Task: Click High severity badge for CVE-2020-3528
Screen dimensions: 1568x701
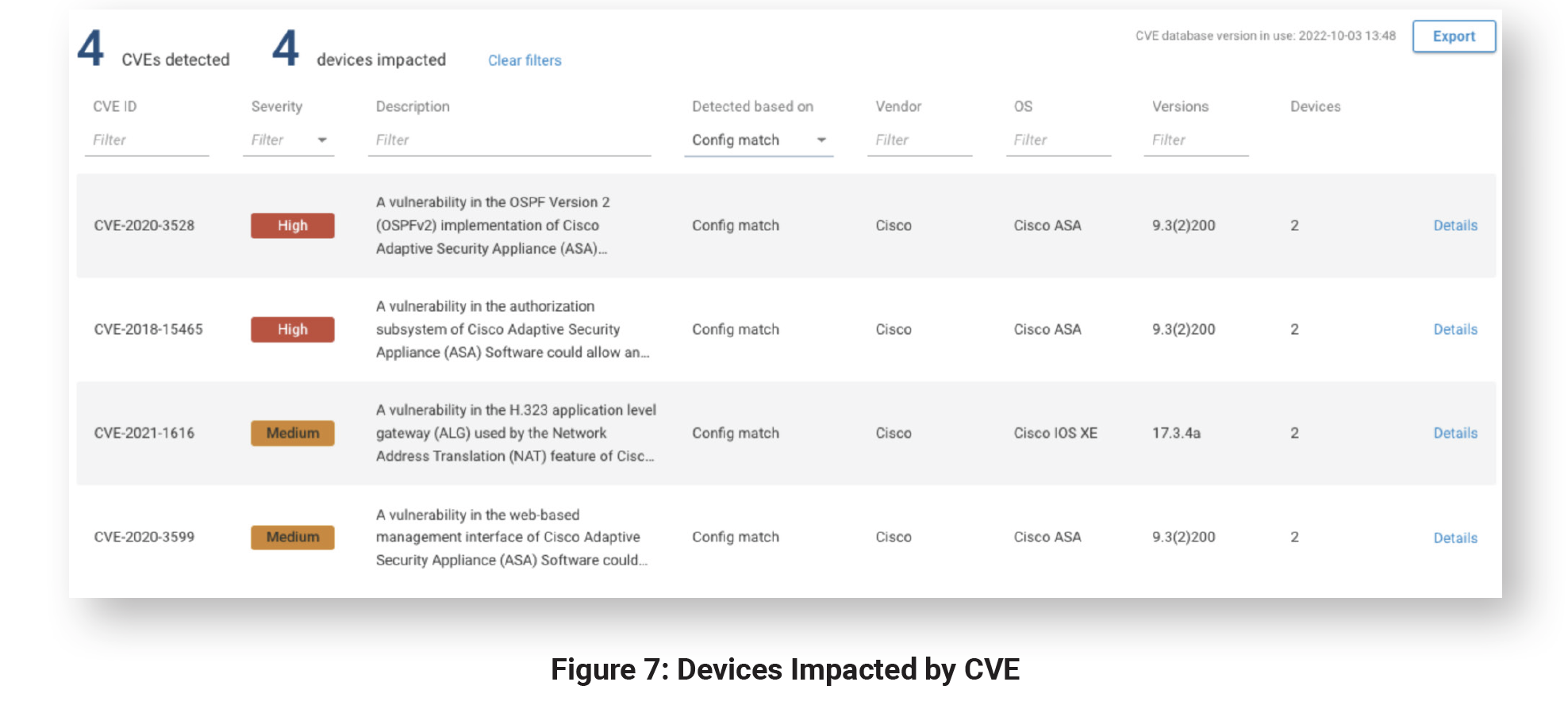Action: tap(292, 225)
